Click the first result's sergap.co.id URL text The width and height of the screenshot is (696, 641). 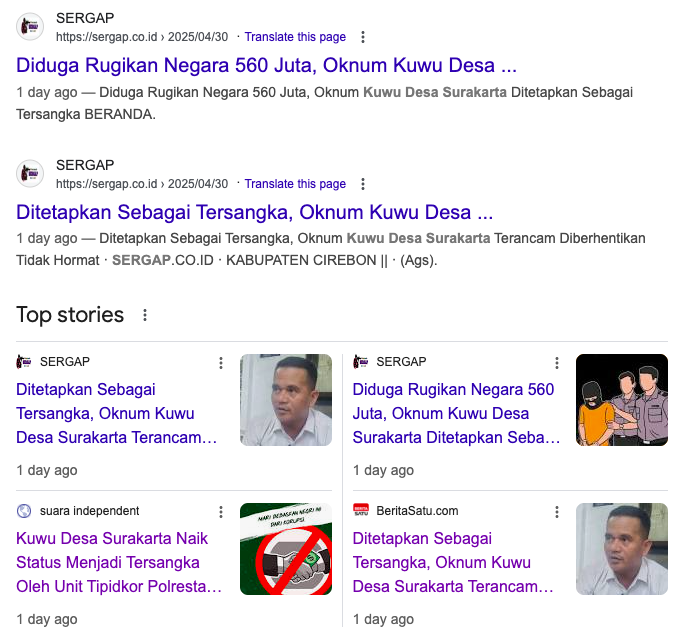coord(142,37)
